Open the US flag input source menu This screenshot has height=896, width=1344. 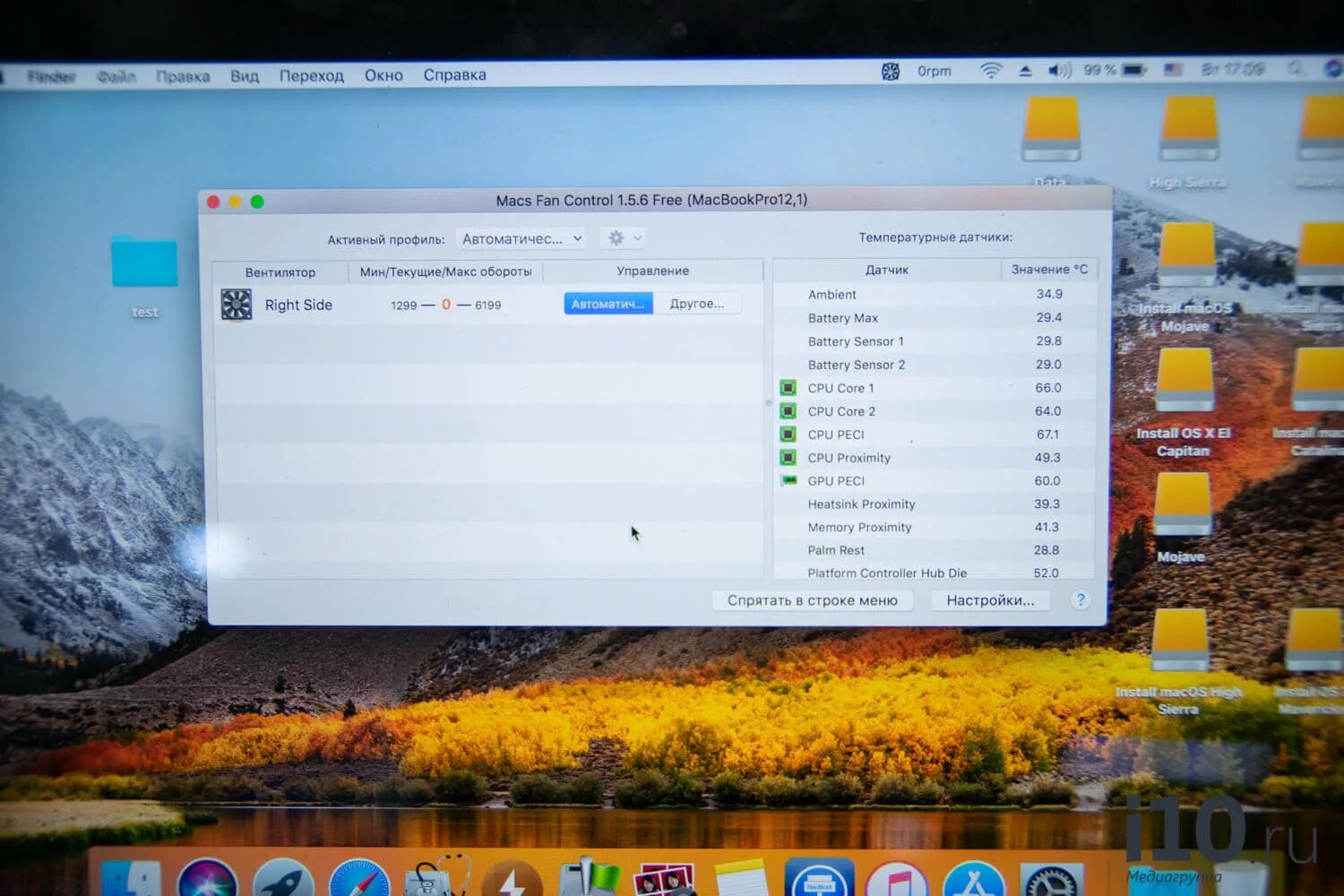coord(1173,70)
